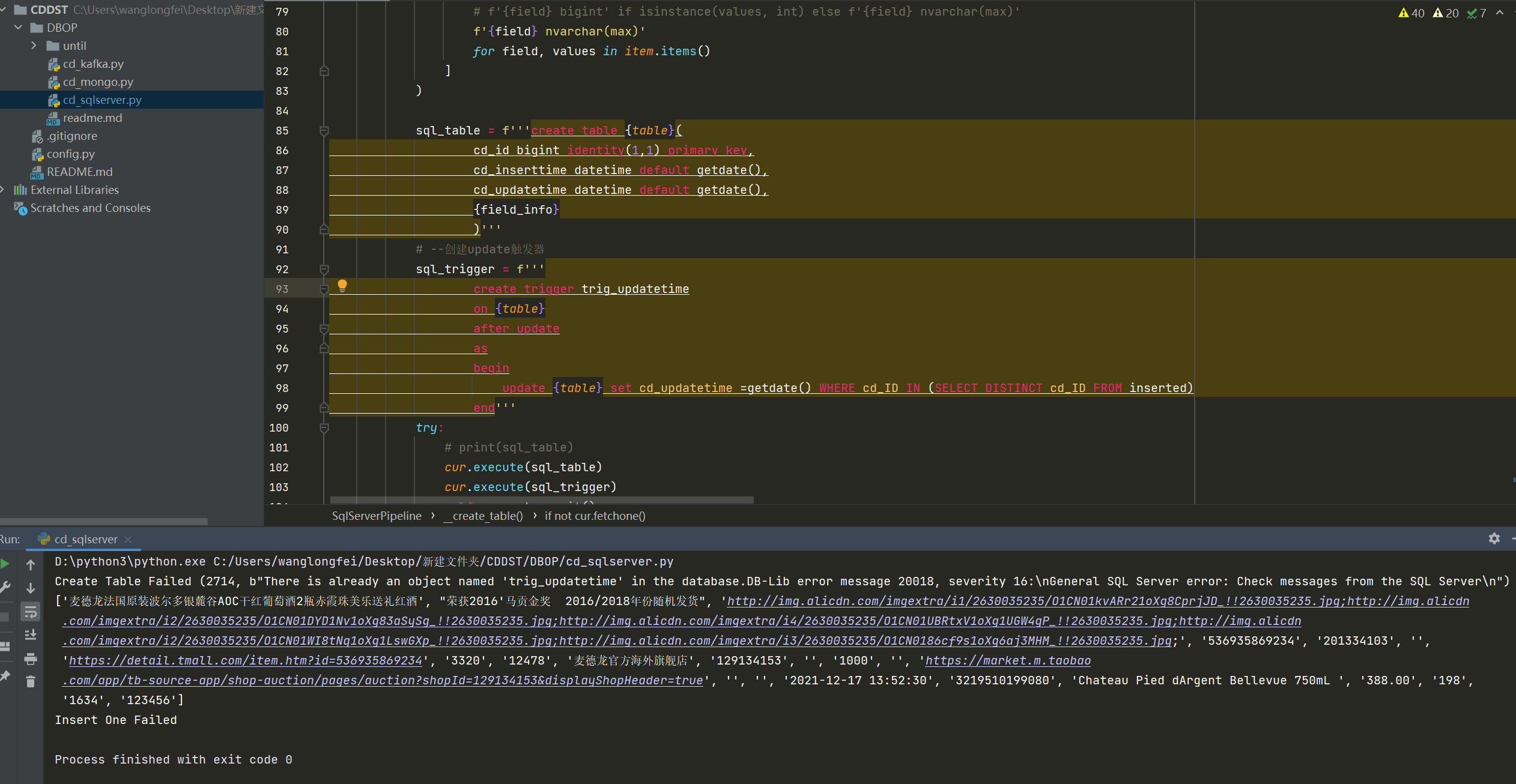Click line number 98 in gutter
This screenshot has height=784, width=1516.
[282, 388]
